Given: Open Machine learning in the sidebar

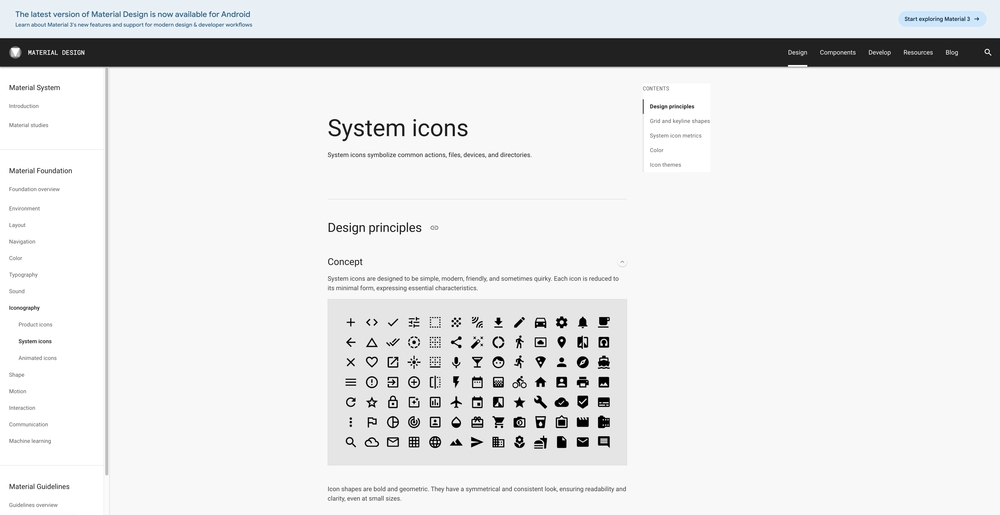Looking at the screenshot, I should point(30,441).
